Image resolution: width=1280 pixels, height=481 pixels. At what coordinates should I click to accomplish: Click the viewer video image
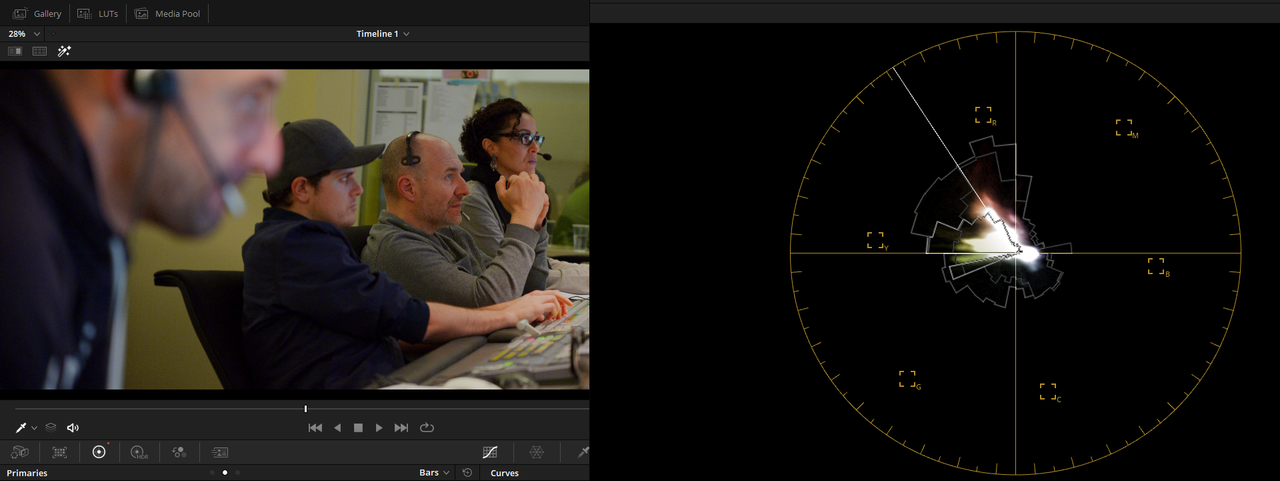click(x=295, y=229)
